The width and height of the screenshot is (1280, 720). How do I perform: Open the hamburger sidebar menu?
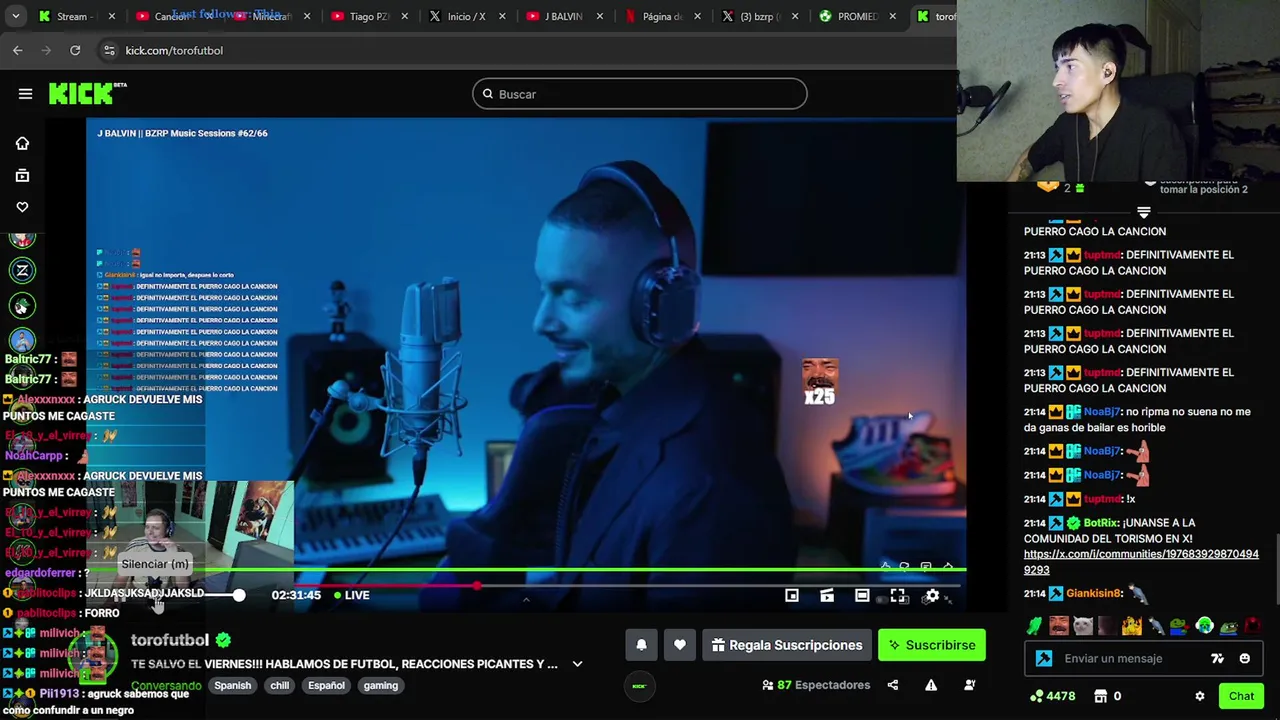pyautogui.click(x=25, y=94)
